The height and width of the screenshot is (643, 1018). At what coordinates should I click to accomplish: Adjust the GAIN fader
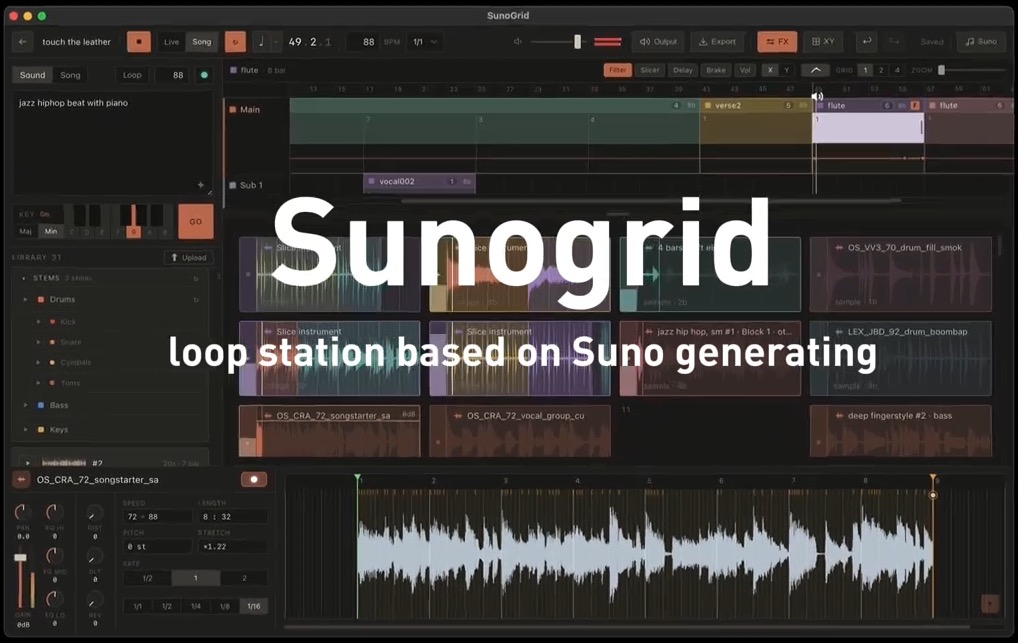click(x=21, y=559)
